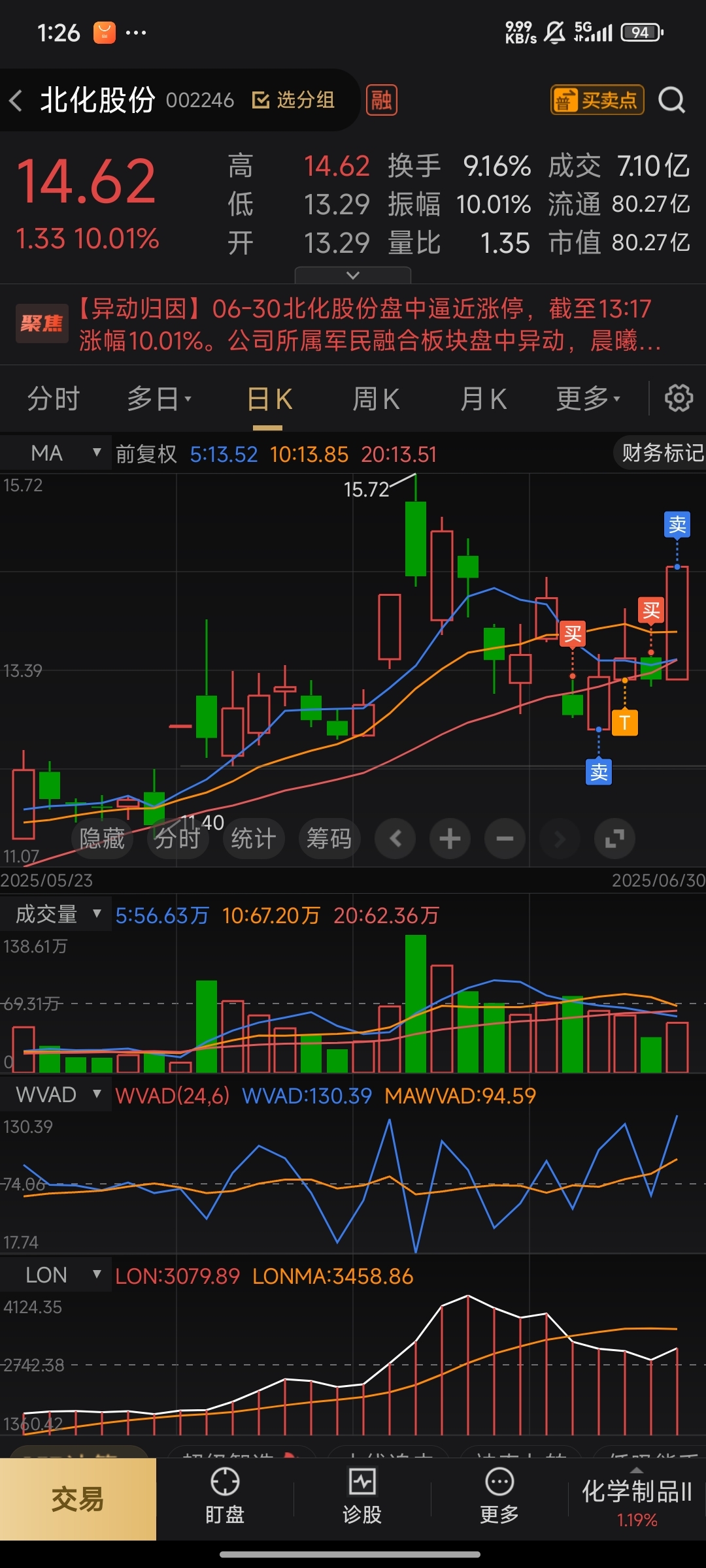Expand quote details chevron below stats
706x1568 pixels.
click(353, 275)
